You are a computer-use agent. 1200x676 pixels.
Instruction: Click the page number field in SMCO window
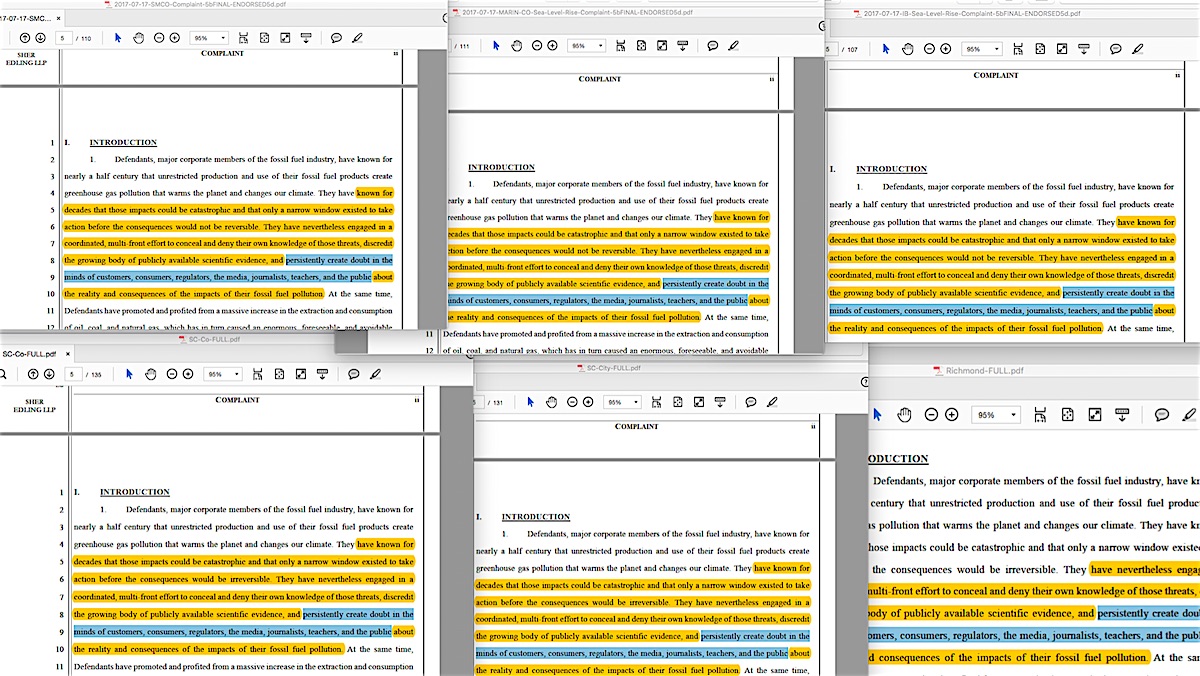[66, 38]
